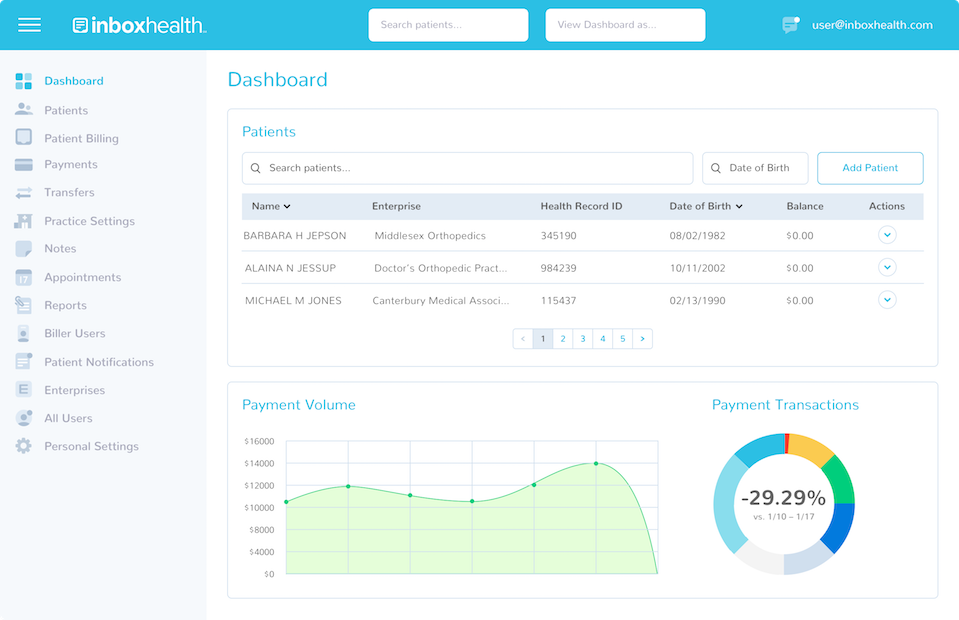
Task: Click the MICHAEL M JONES name
Action: click(294, 301)
